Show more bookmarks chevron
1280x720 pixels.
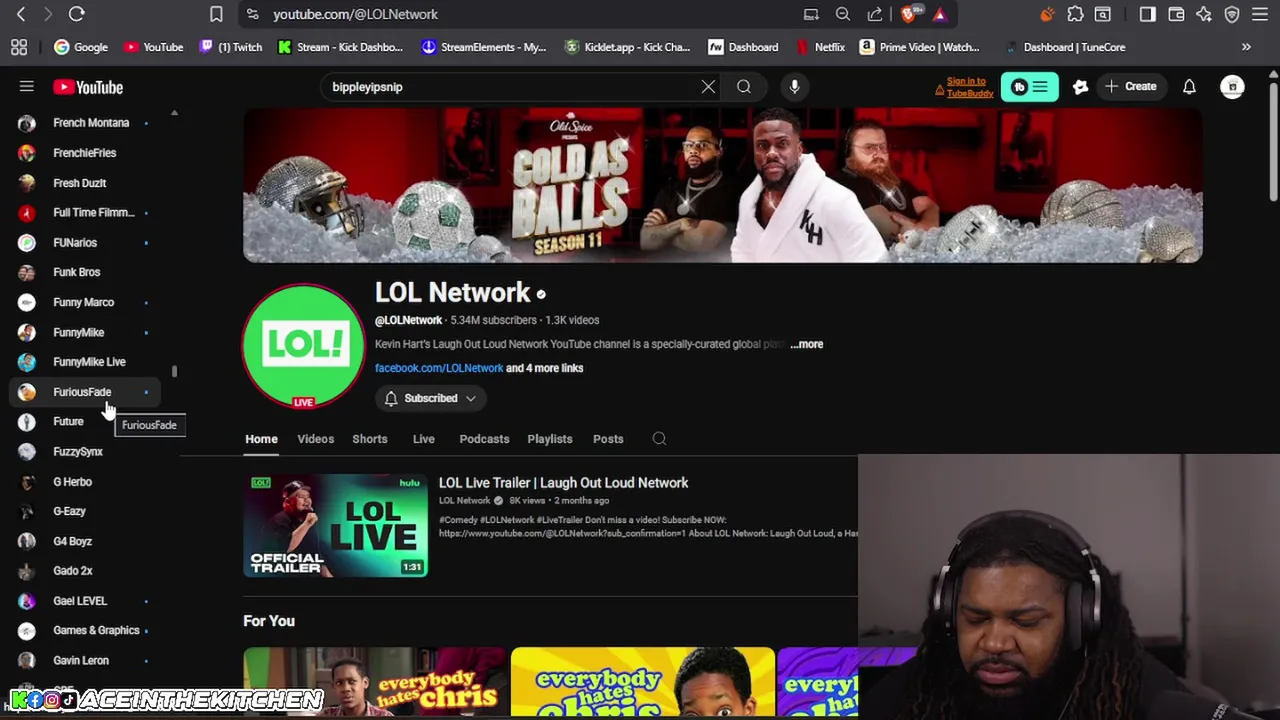coord(1246,47)
